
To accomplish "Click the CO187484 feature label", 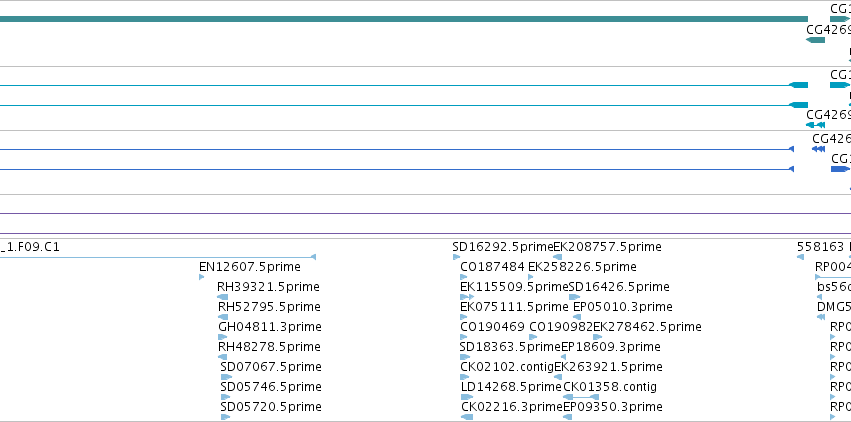I will coord(492,266).
